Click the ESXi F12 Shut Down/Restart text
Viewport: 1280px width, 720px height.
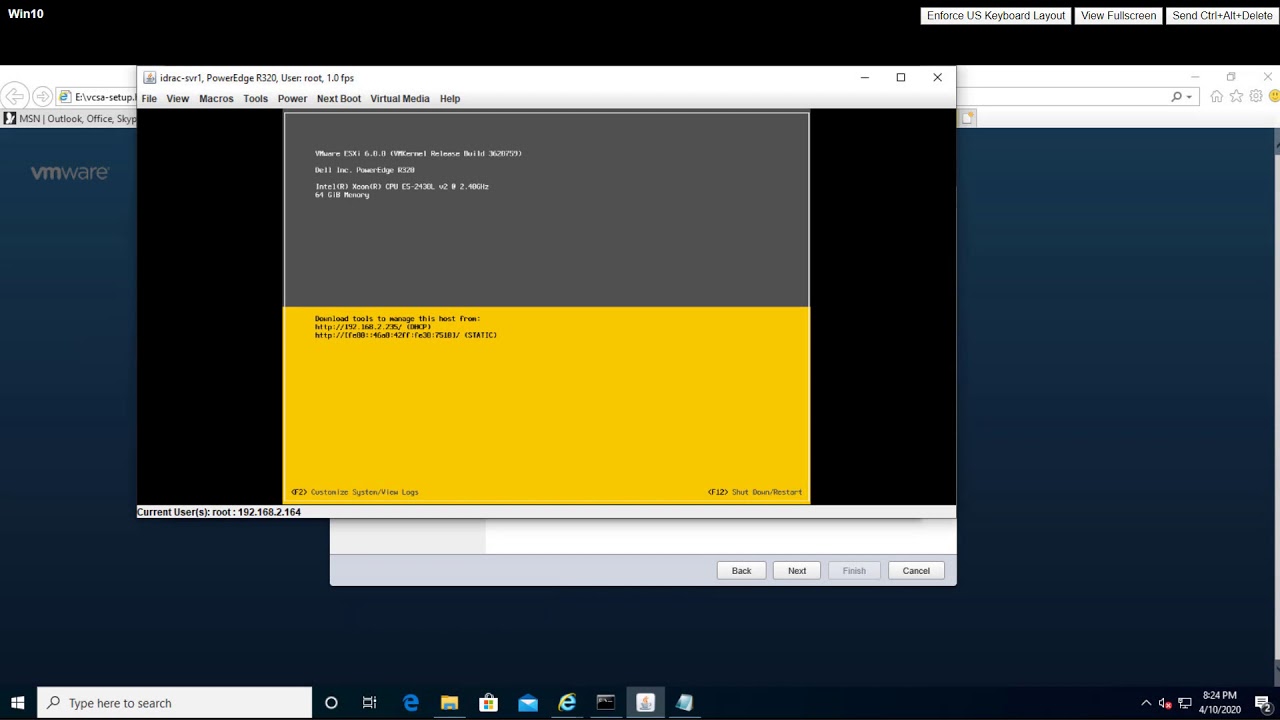[x=755, y=492]
